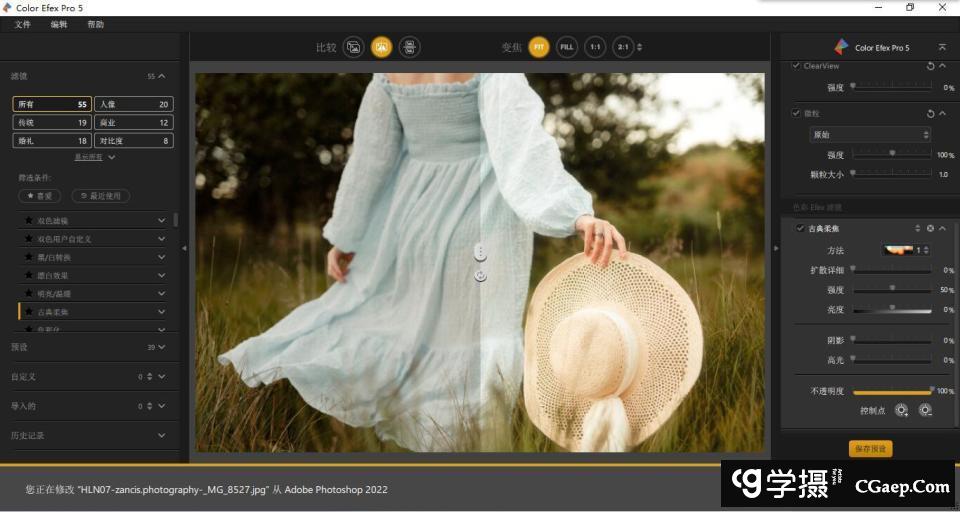The image size is (960, 512).
Task: Adjust the 不透明度 opacity slider
Action: [x=892, y=391]
